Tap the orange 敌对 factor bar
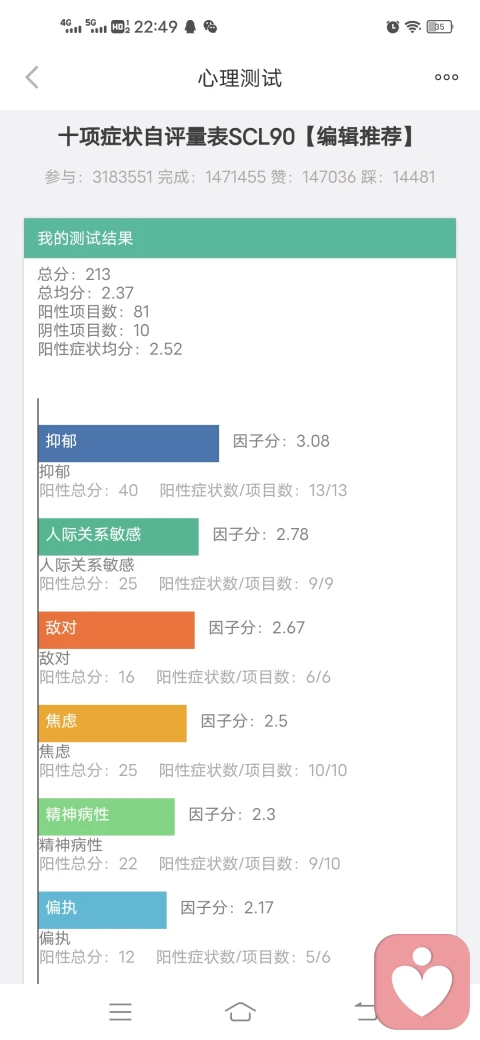The height and width of the screenshot is (1040, 480). (x=117, y=630)
